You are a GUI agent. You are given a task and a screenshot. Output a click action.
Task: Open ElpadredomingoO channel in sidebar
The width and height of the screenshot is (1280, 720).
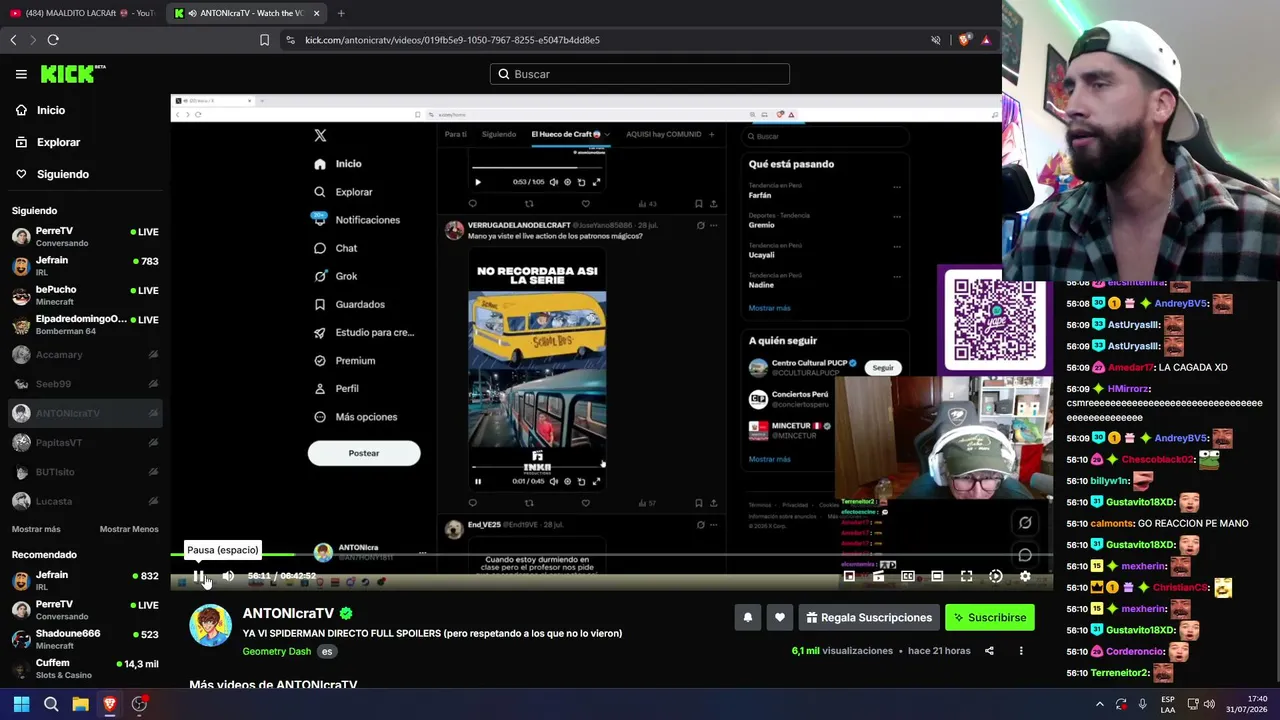pos(85,325)
